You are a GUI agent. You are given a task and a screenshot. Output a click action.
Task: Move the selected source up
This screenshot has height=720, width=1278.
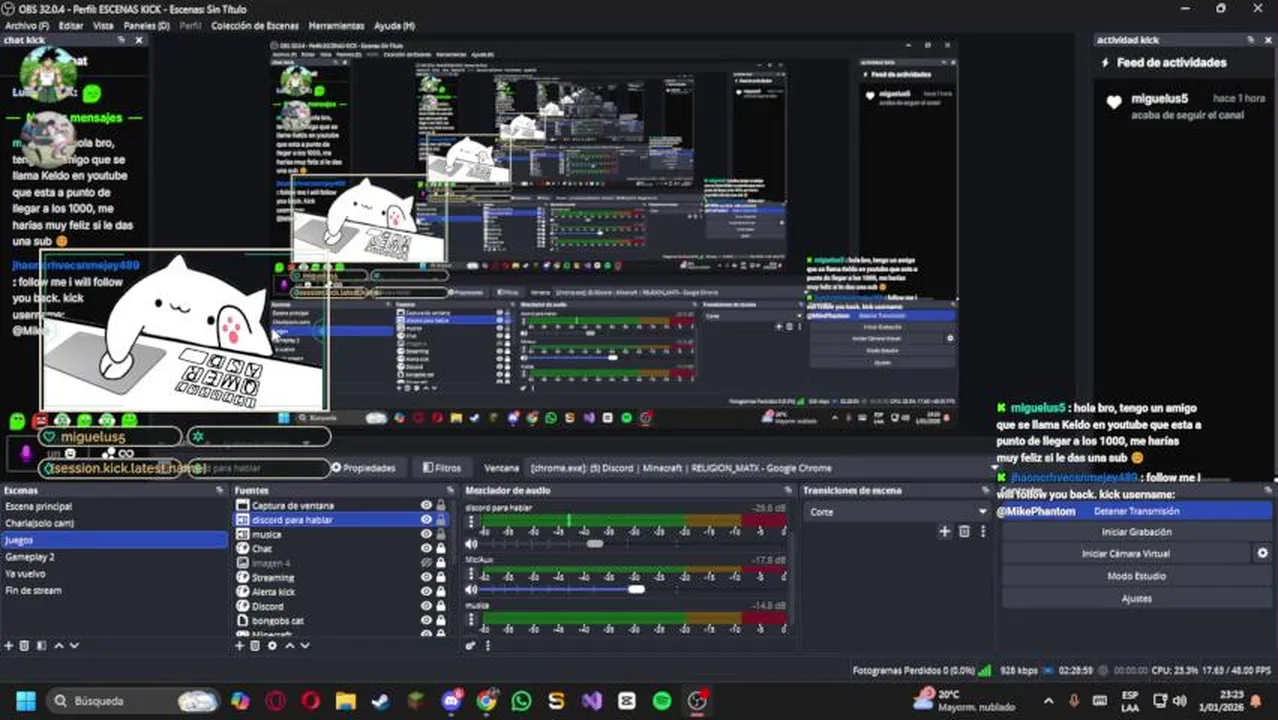[x=289, y=646]
